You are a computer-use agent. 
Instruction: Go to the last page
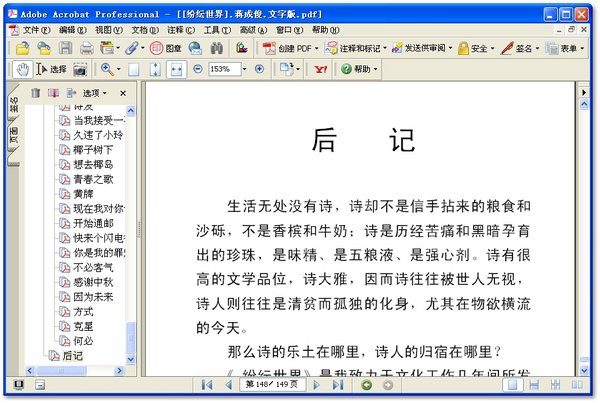coord(338,385)
